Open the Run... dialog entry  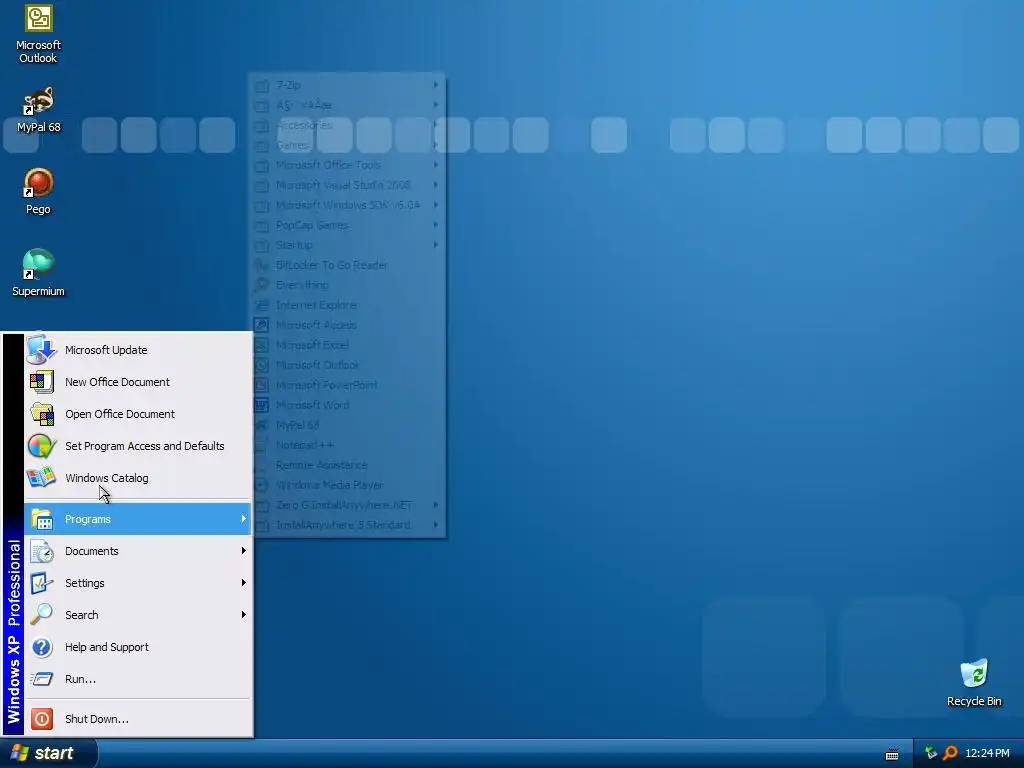pyautogui.click(x=138, y=679)
